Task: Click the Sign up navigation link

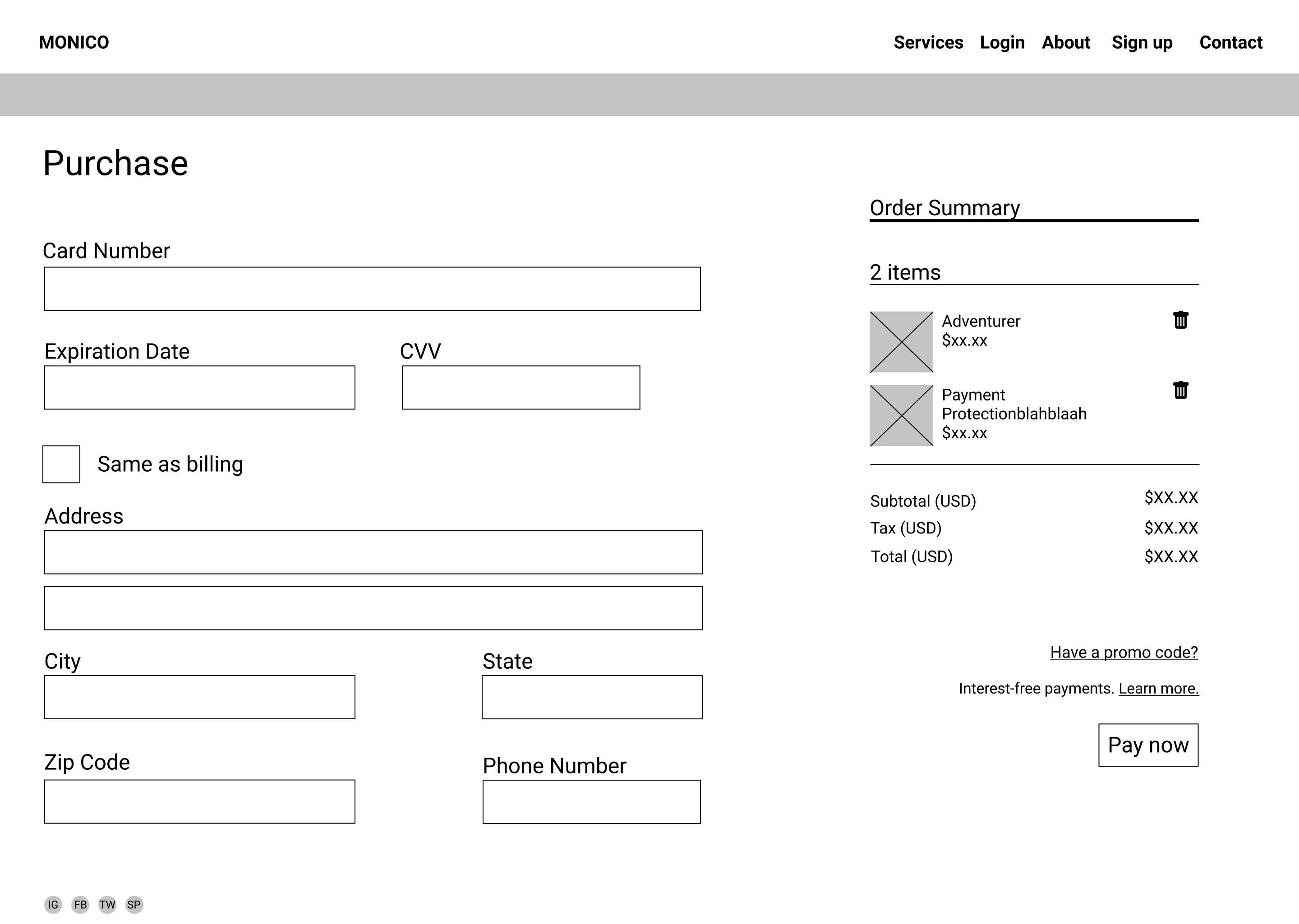Action: point(1142,42)
